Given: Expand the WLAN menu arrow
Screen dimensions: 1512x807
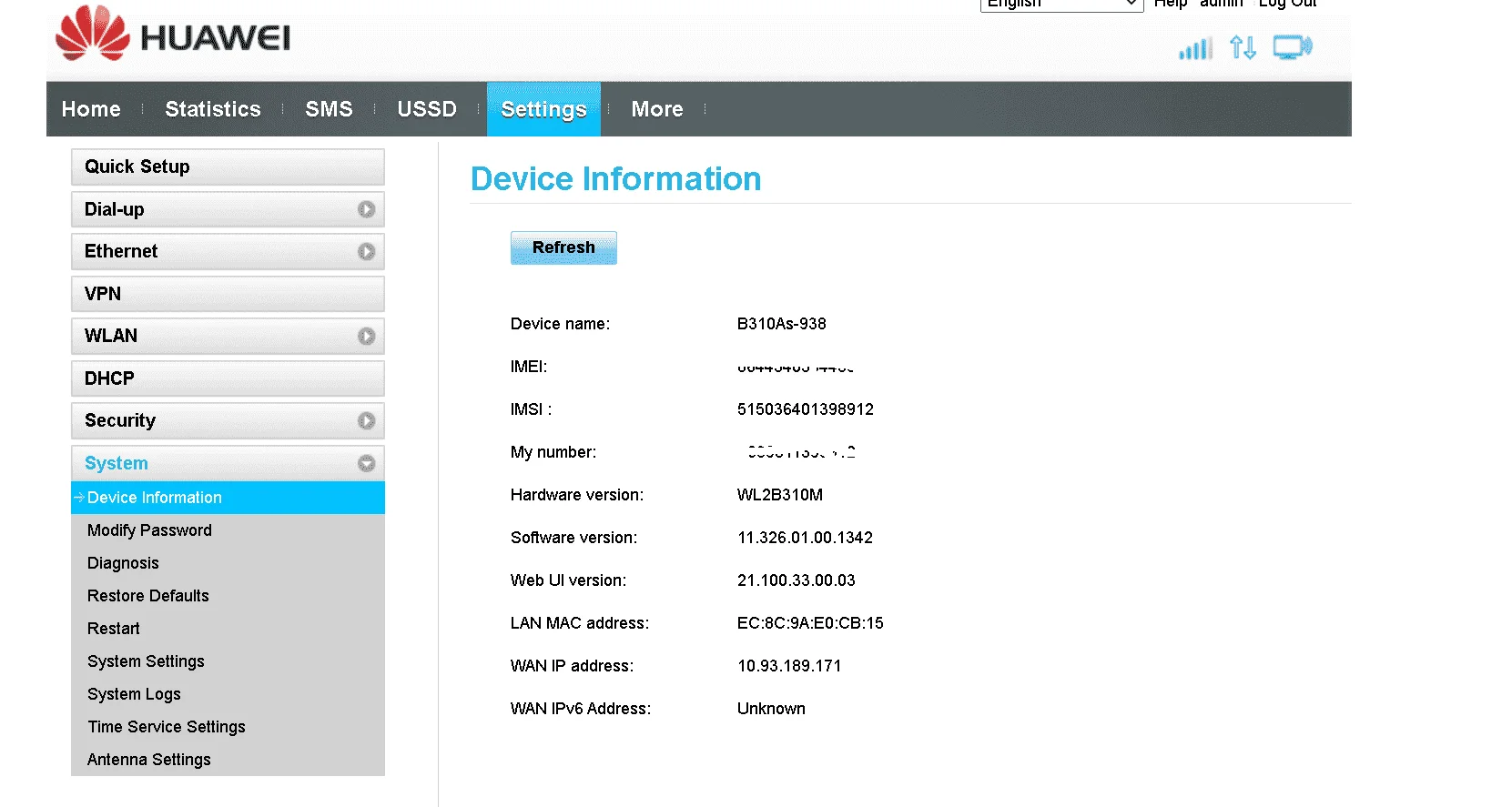Looking at the screenshot, I should (x=366, y=337).
